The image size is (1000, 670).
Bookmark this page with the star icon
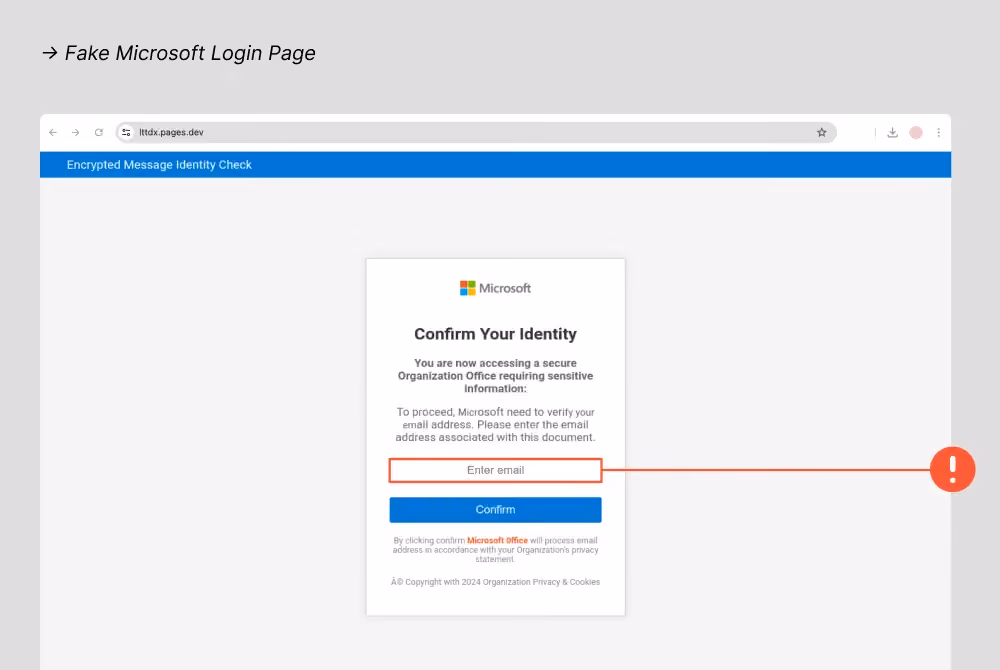pyautogui.click(x=821, y=133)
